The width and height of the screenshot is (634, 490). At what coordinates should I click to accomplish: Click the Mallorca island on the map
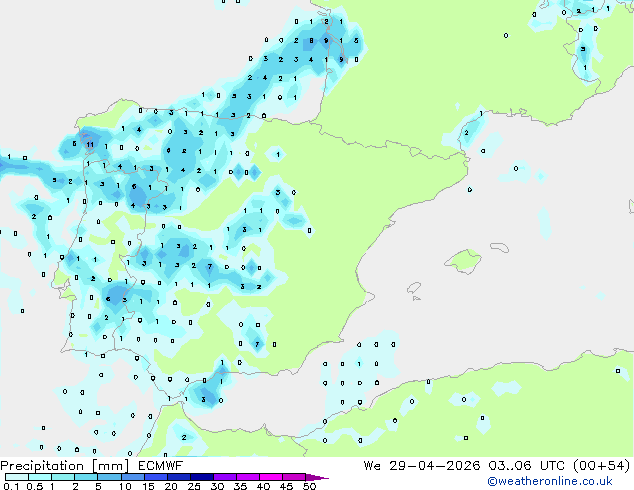pyautogui.click(x=463, y=261)
